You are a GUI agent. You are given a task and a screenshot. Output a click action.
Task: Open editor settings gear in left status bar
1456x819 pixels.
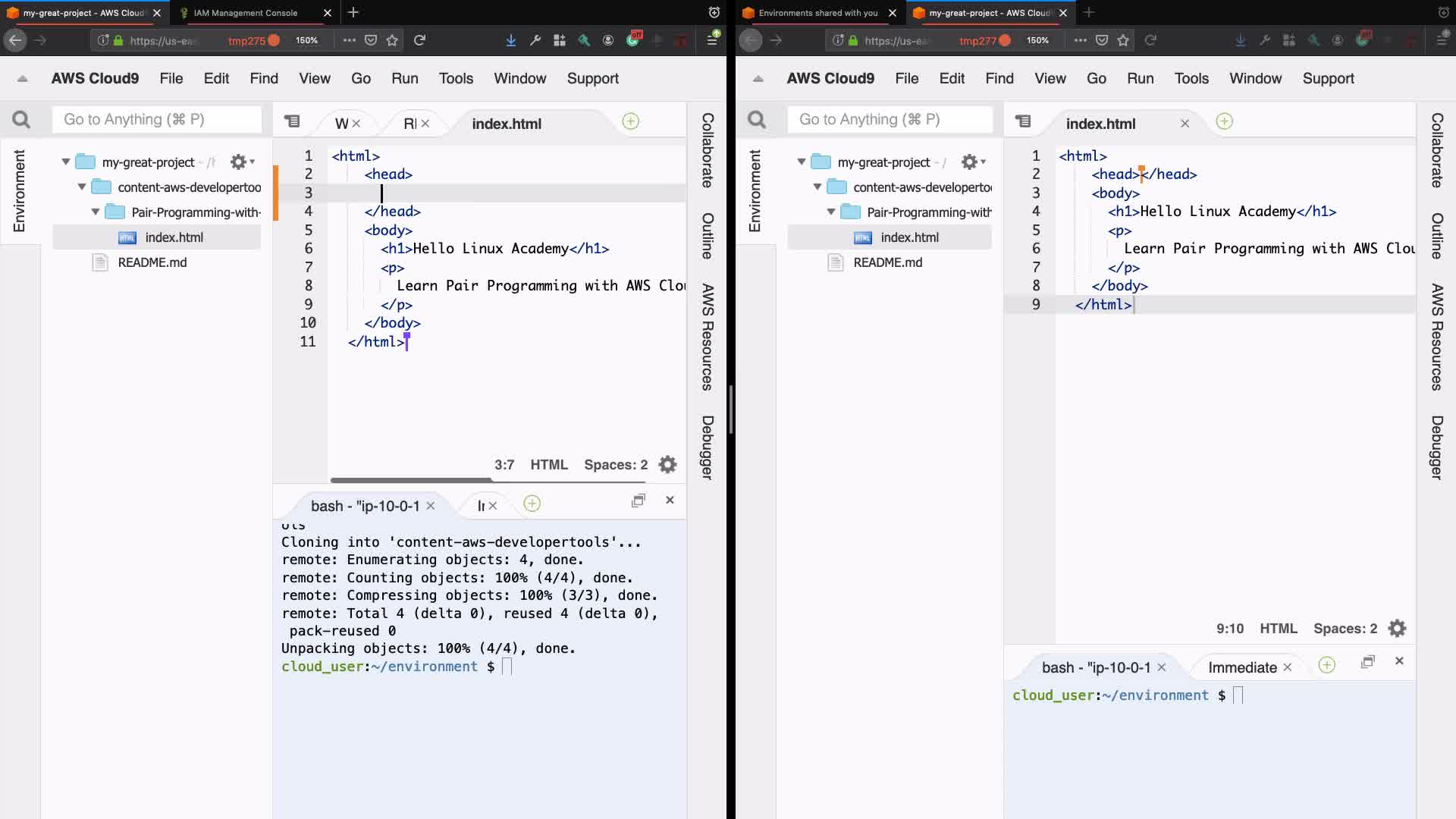click(667, 465)
